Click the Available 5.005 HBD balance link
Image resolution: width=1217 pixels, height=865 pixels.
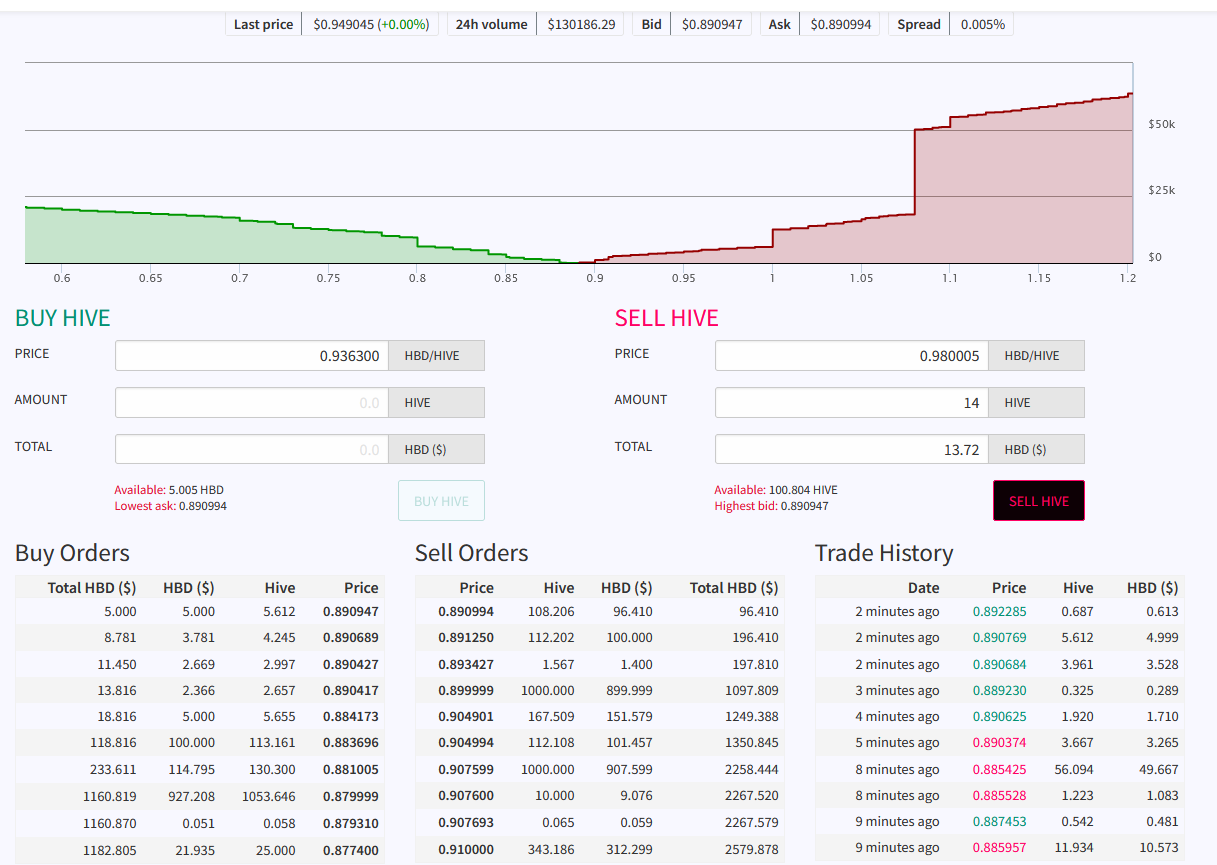click(168, 490)
